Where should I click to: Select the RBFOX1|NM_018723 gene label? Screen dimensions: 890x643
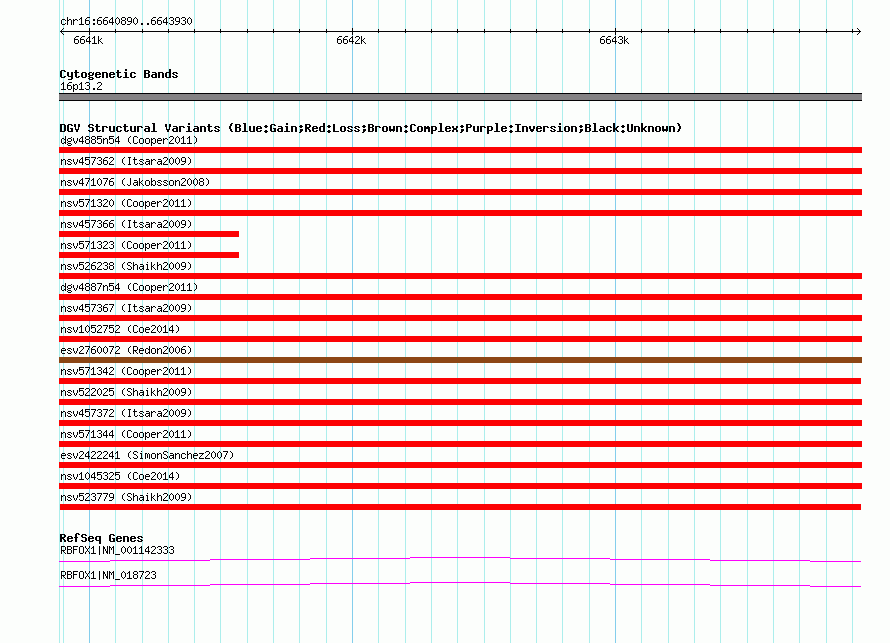point(108,575)
